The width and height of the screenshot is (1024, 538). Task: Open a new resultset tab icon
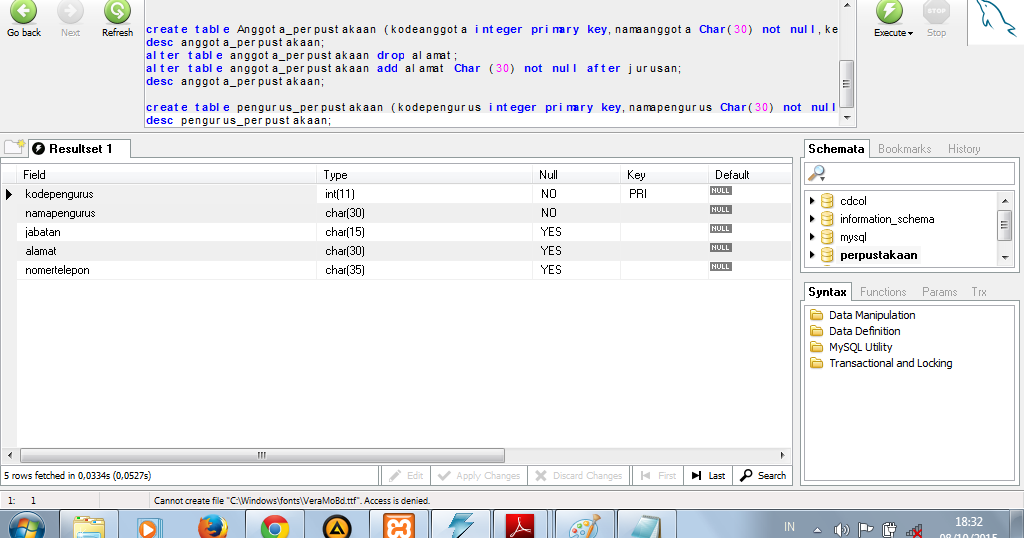[14, 147]
